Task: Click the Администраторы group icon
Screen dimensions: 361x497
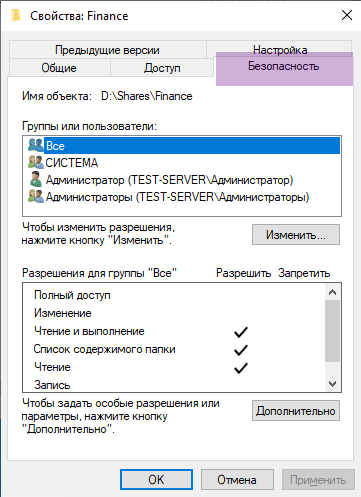Action: point(36,196)
